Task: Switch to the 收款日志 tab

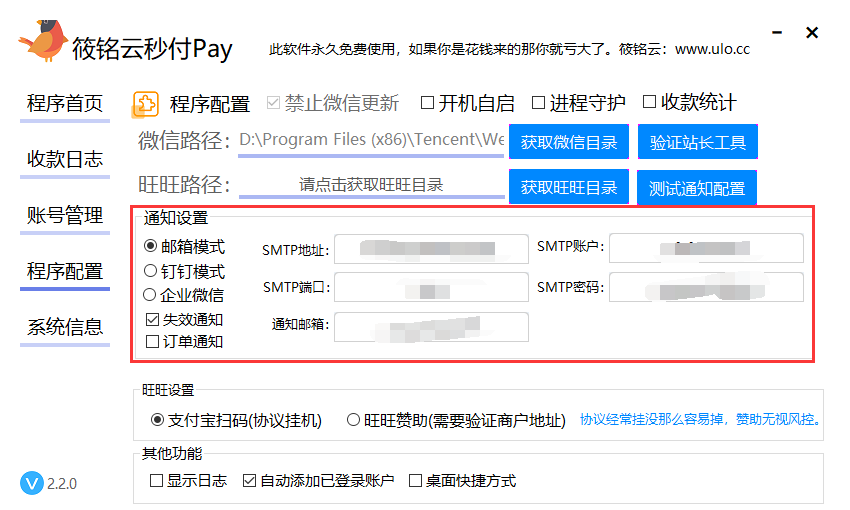Action: (65, 159)
